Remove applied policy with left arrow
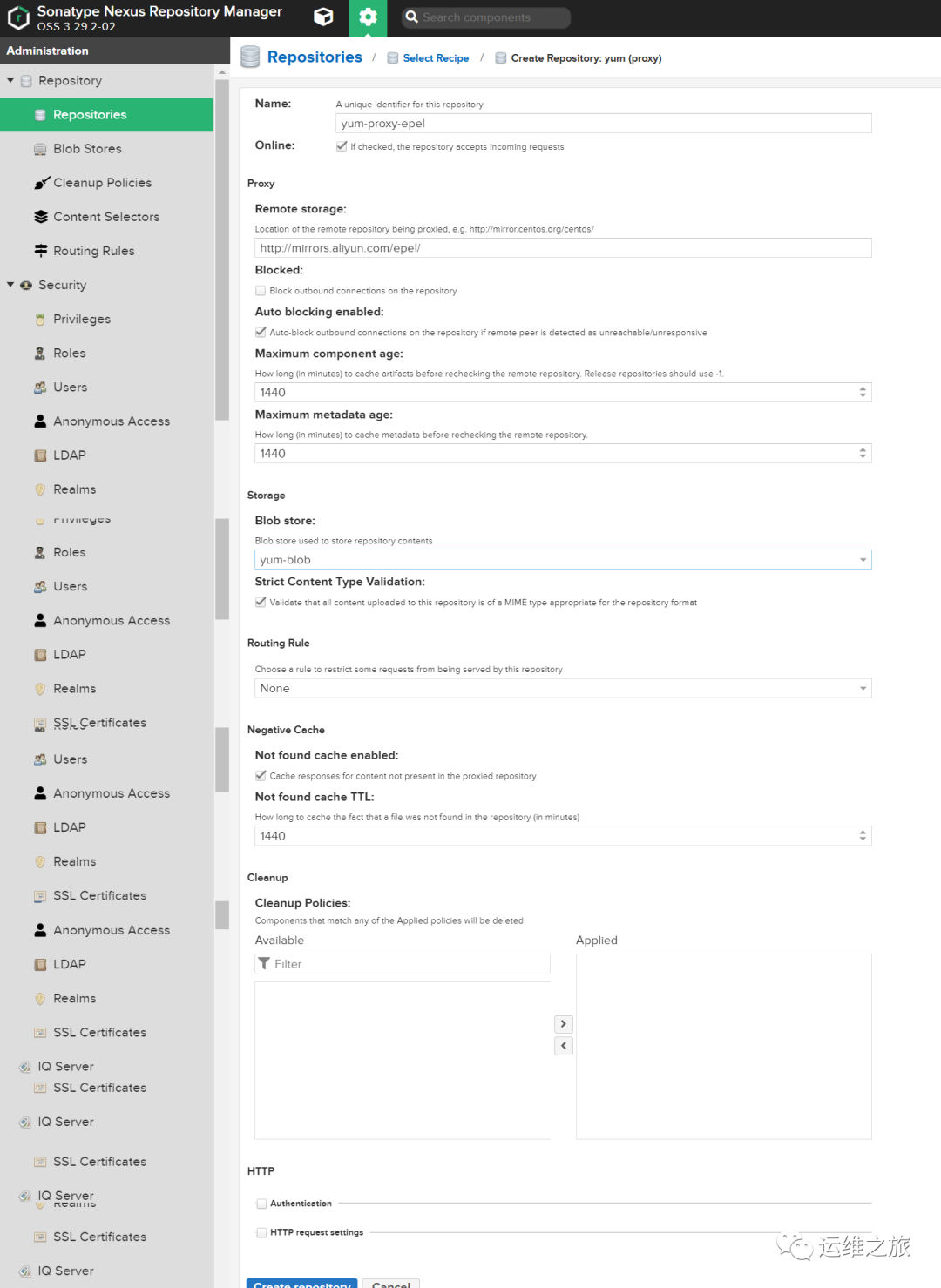 click(x=564, y=1046)
